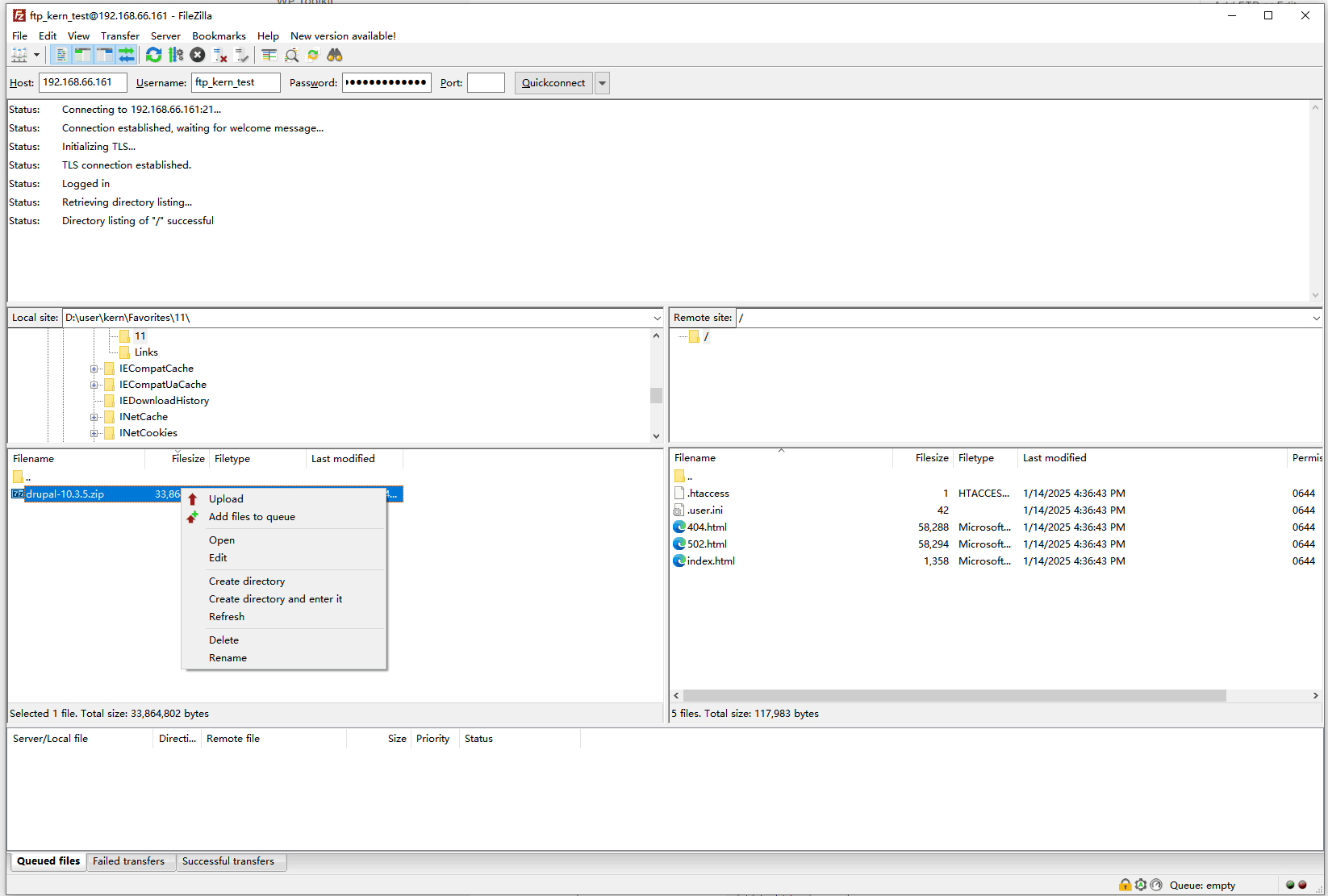Toggle the transfer queue display

pos(127,55)
